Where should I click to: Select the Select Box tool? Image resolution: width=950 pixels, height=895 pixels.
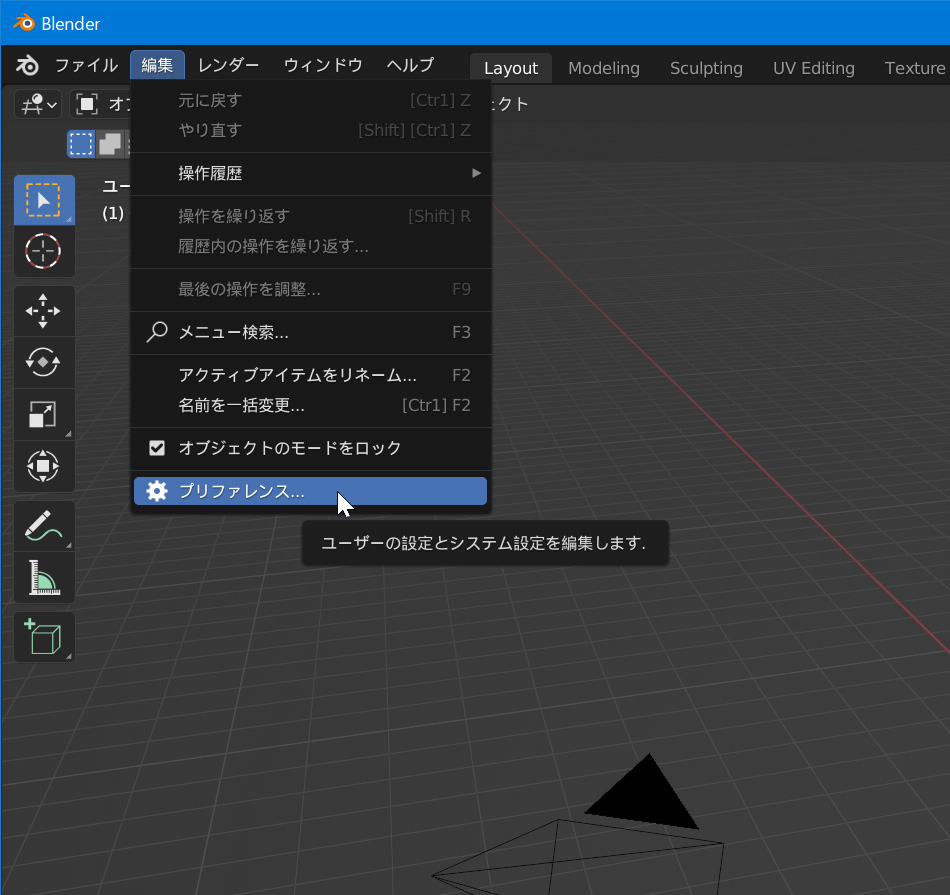44,200
